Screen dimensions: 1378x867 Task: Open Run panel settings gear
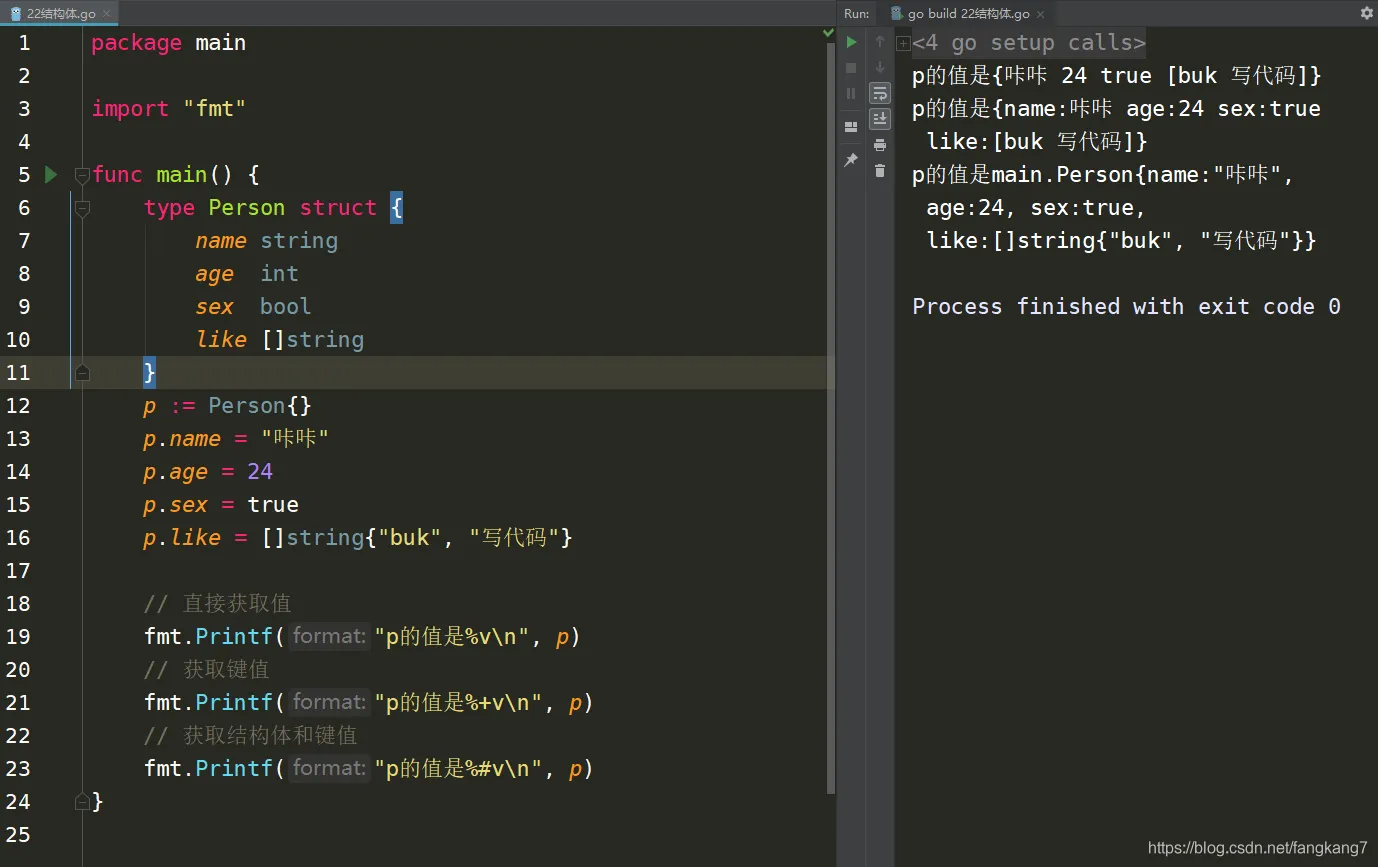click(x=1367, y=13)
